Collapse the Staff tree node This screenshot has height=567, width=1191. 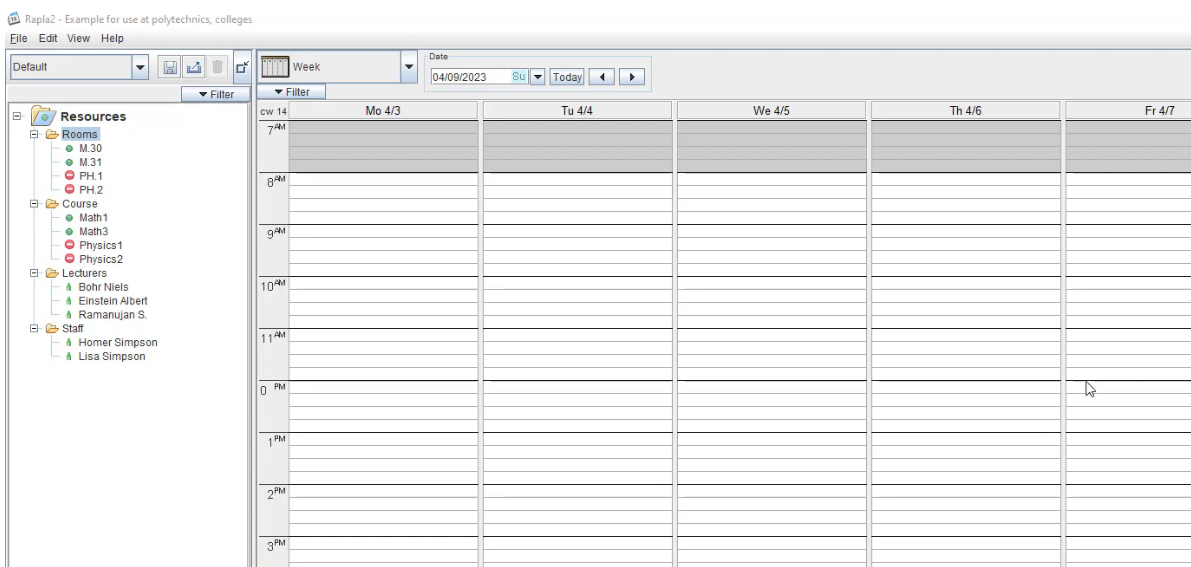click(33, 328)
